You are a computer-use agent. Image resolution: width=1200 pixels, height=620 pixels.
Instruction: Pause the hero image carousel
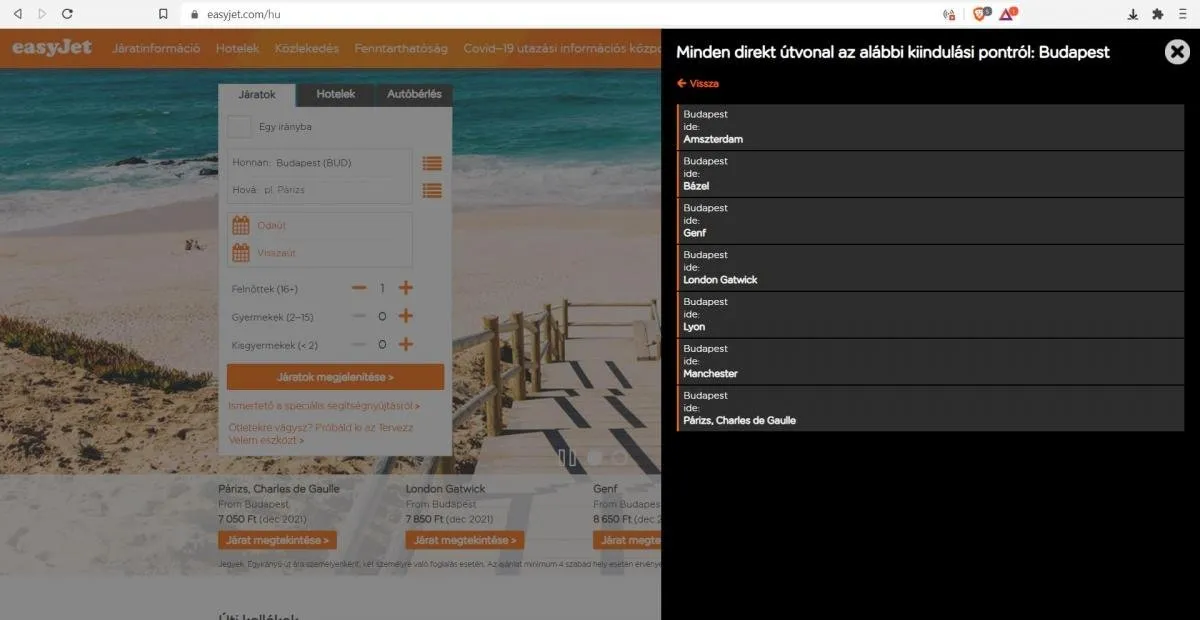[567, 458]
